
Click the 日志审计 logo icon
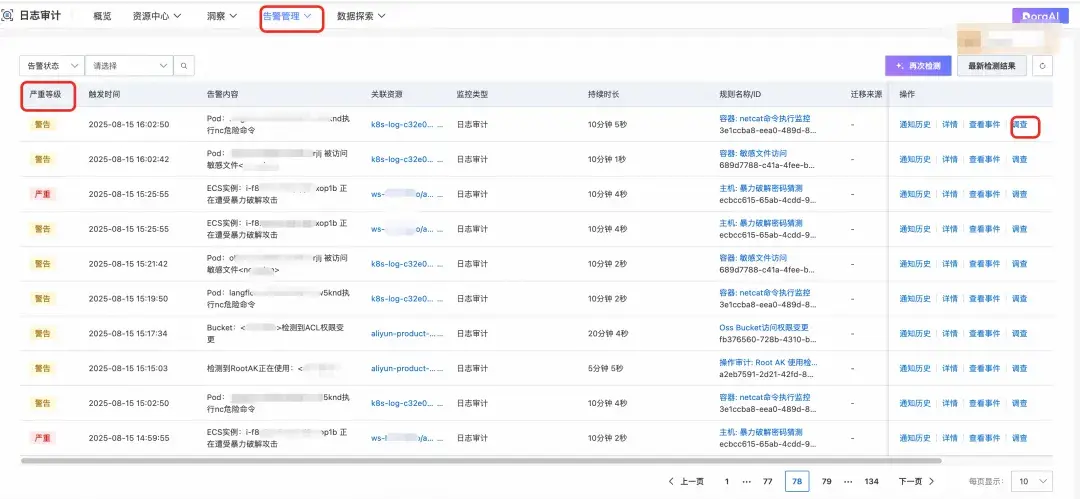coord(7,15)
